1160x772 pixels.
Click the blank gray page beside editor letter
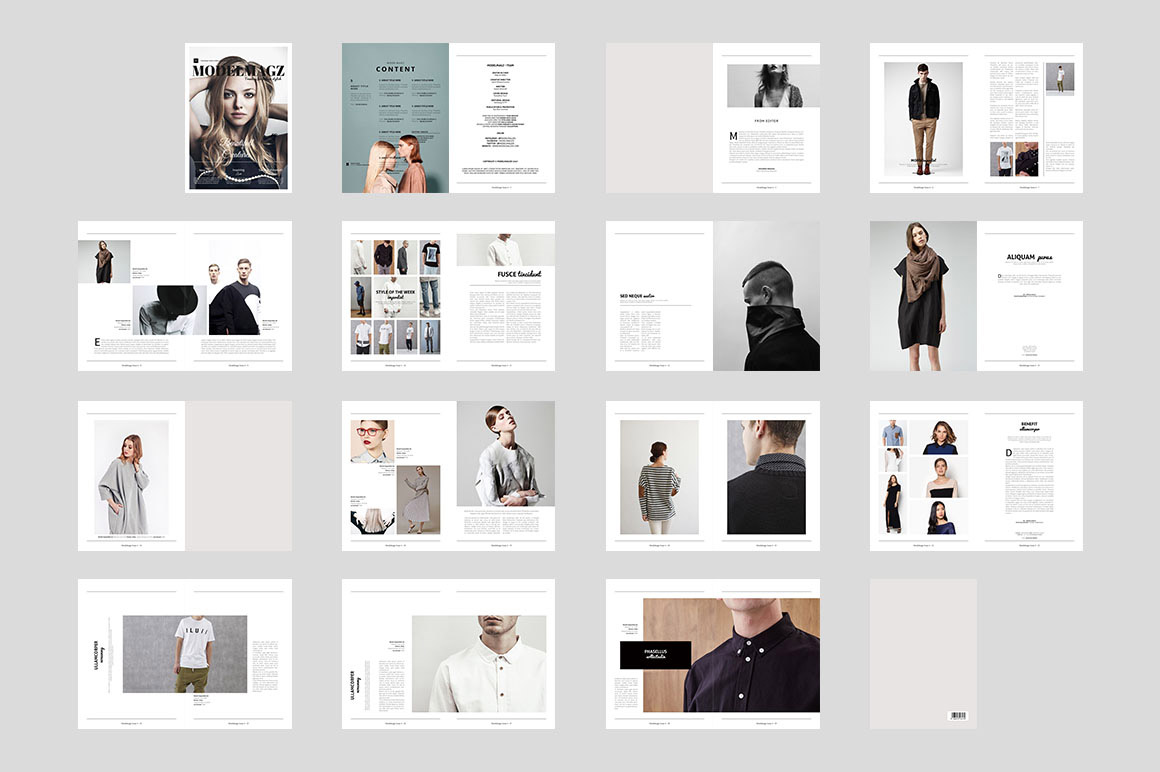[x=659, y=117]
